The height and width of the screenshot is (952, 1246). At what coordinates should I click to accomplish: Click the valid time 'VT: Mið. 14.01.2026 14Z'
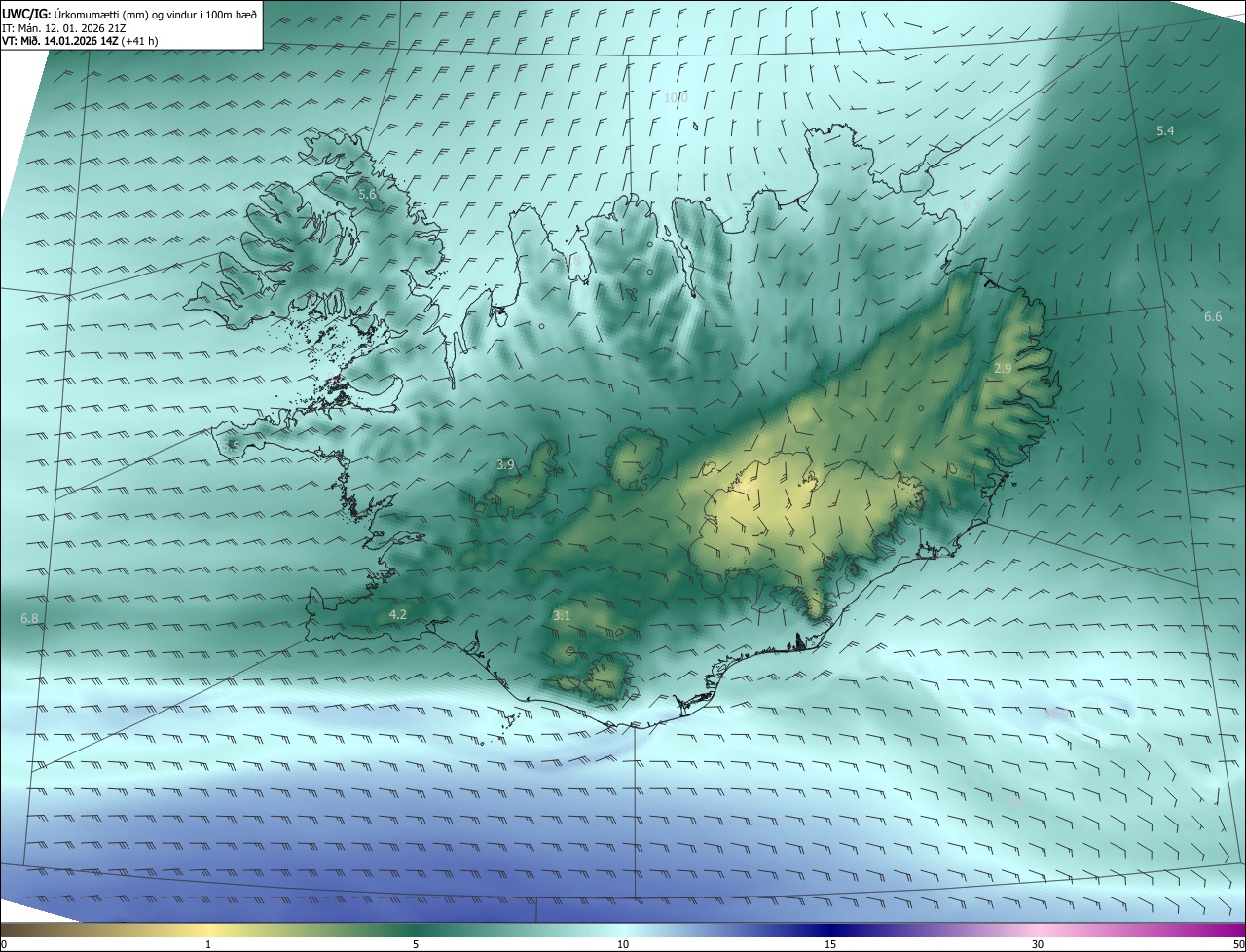[61, 41]
